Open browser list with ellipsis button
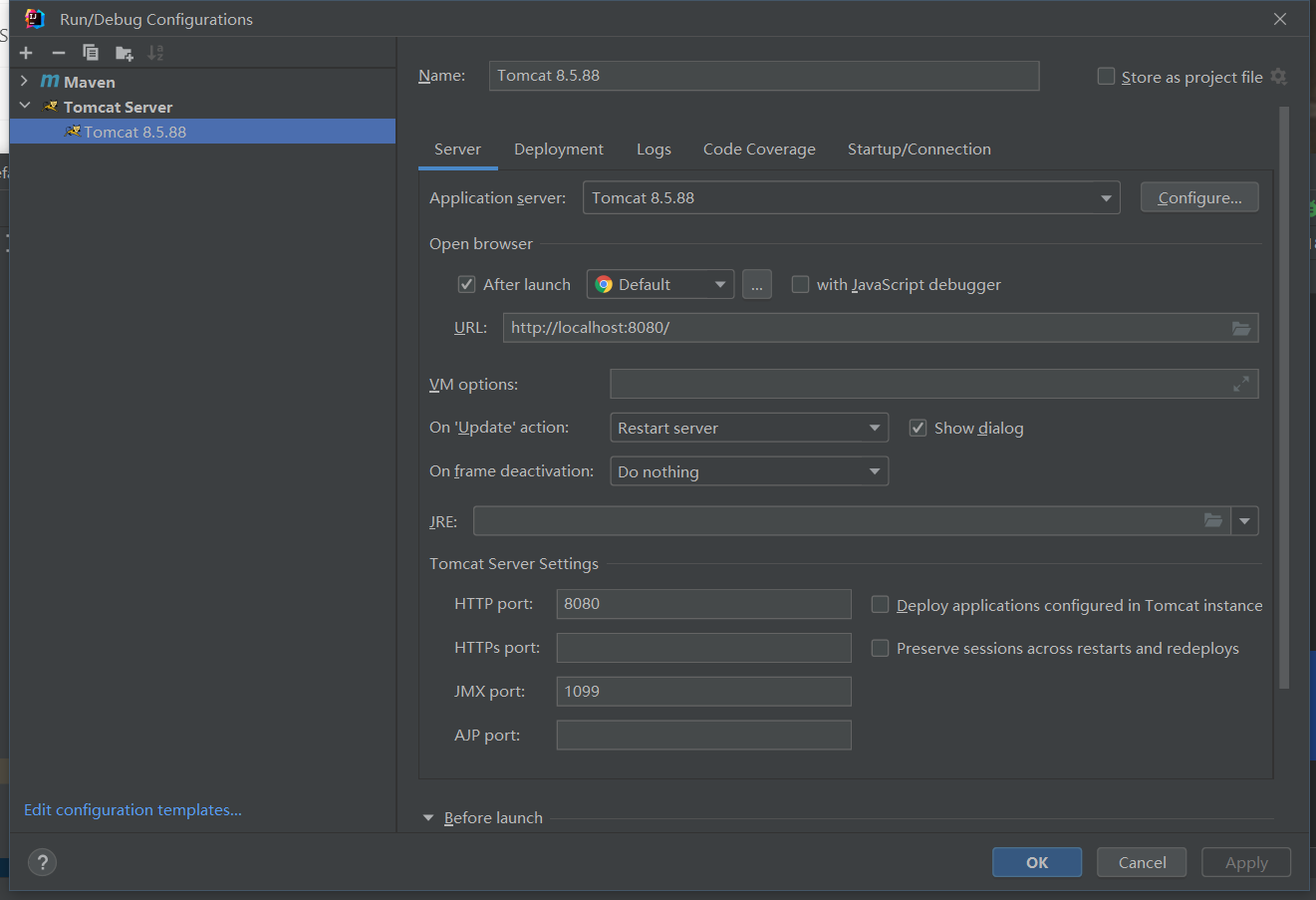1316x900 pixels. tap(757, 284)
